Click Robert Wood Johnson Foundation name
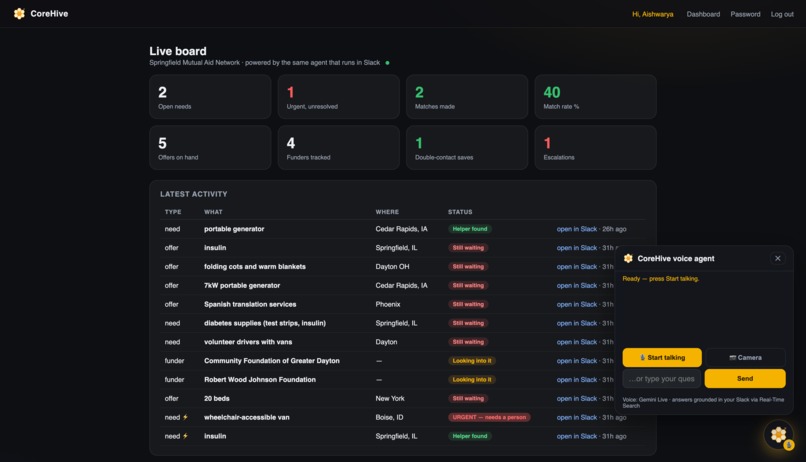This screenshot has height=462, width=806. coord(260,380)
